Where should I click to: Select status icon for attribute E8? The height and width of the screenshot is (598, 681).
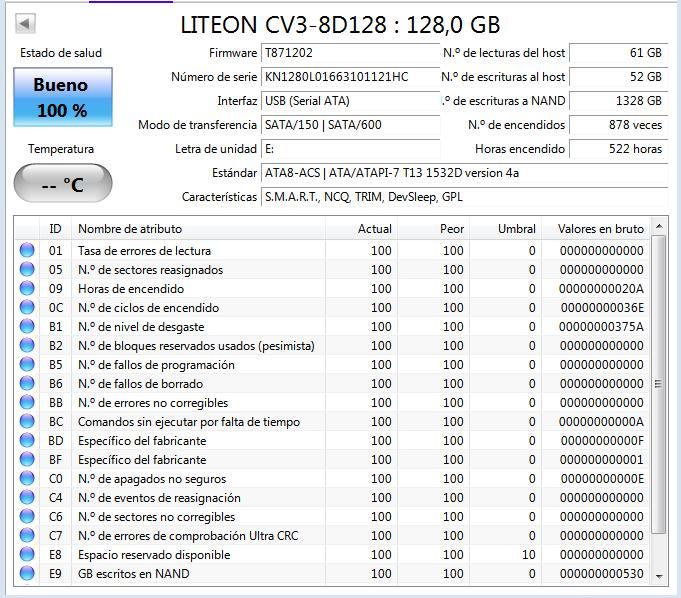click(27, 555)
